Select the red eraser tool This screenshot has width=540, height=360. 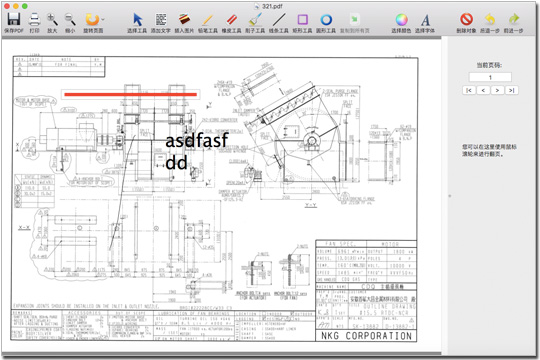tap(231, 20)
